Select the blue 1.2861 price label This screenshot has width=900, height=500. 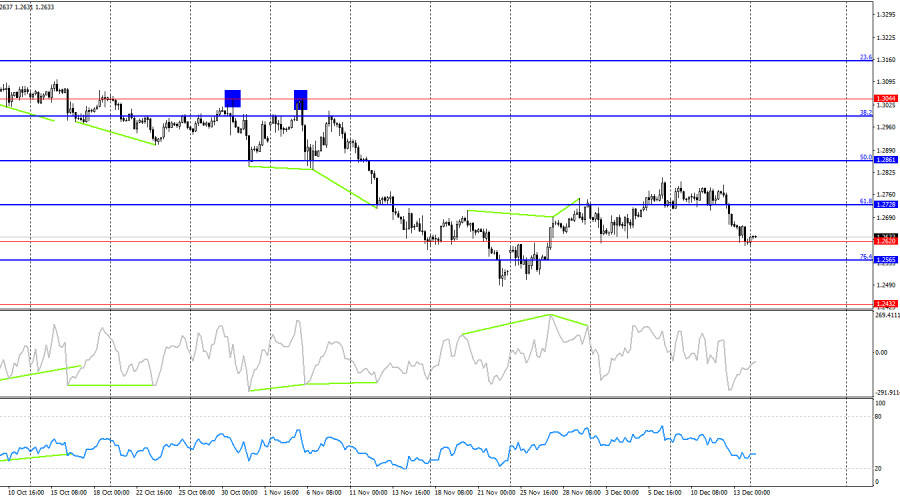(x=885, y=160)
